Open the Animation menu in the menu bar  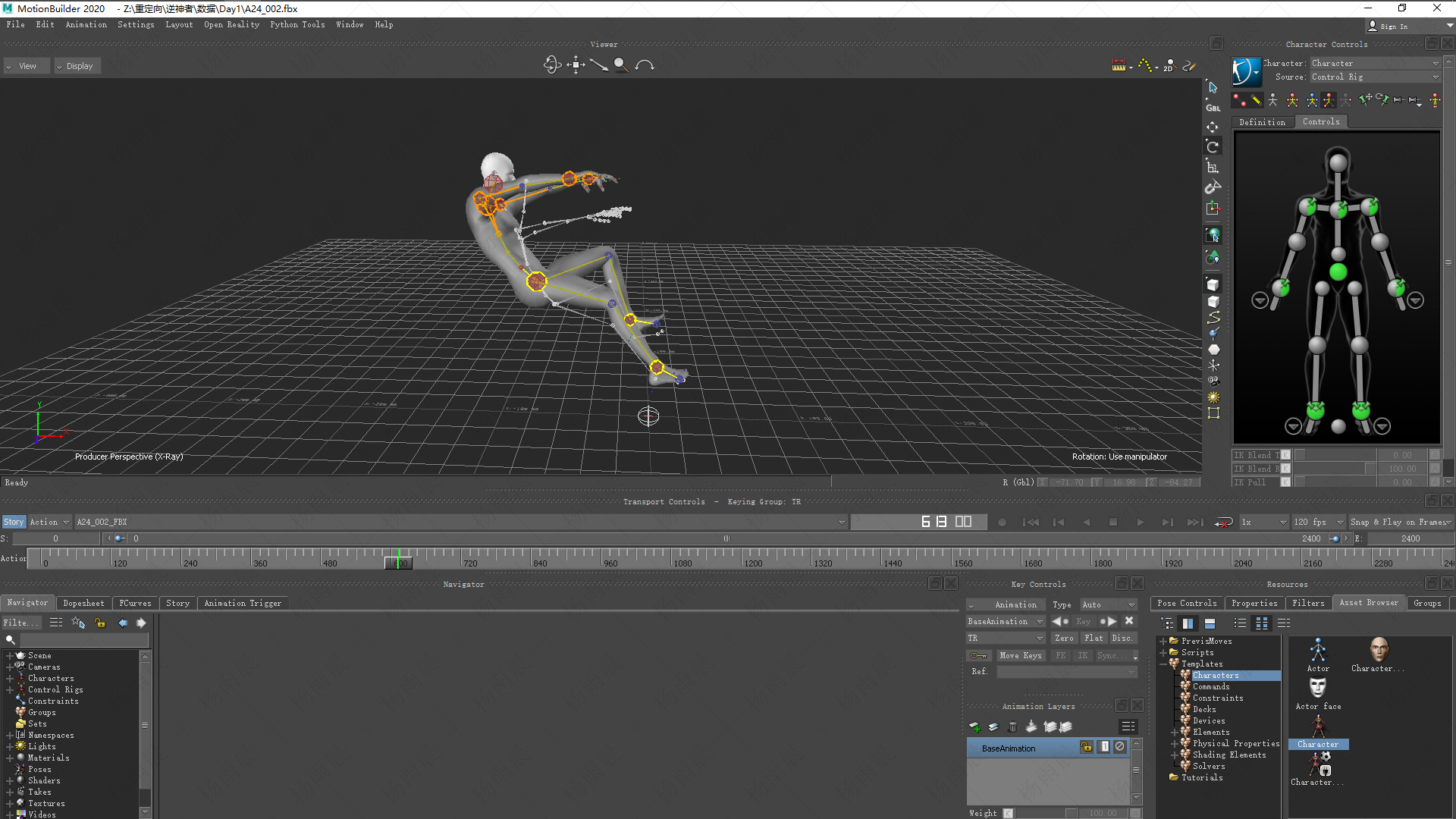[86, 24]
